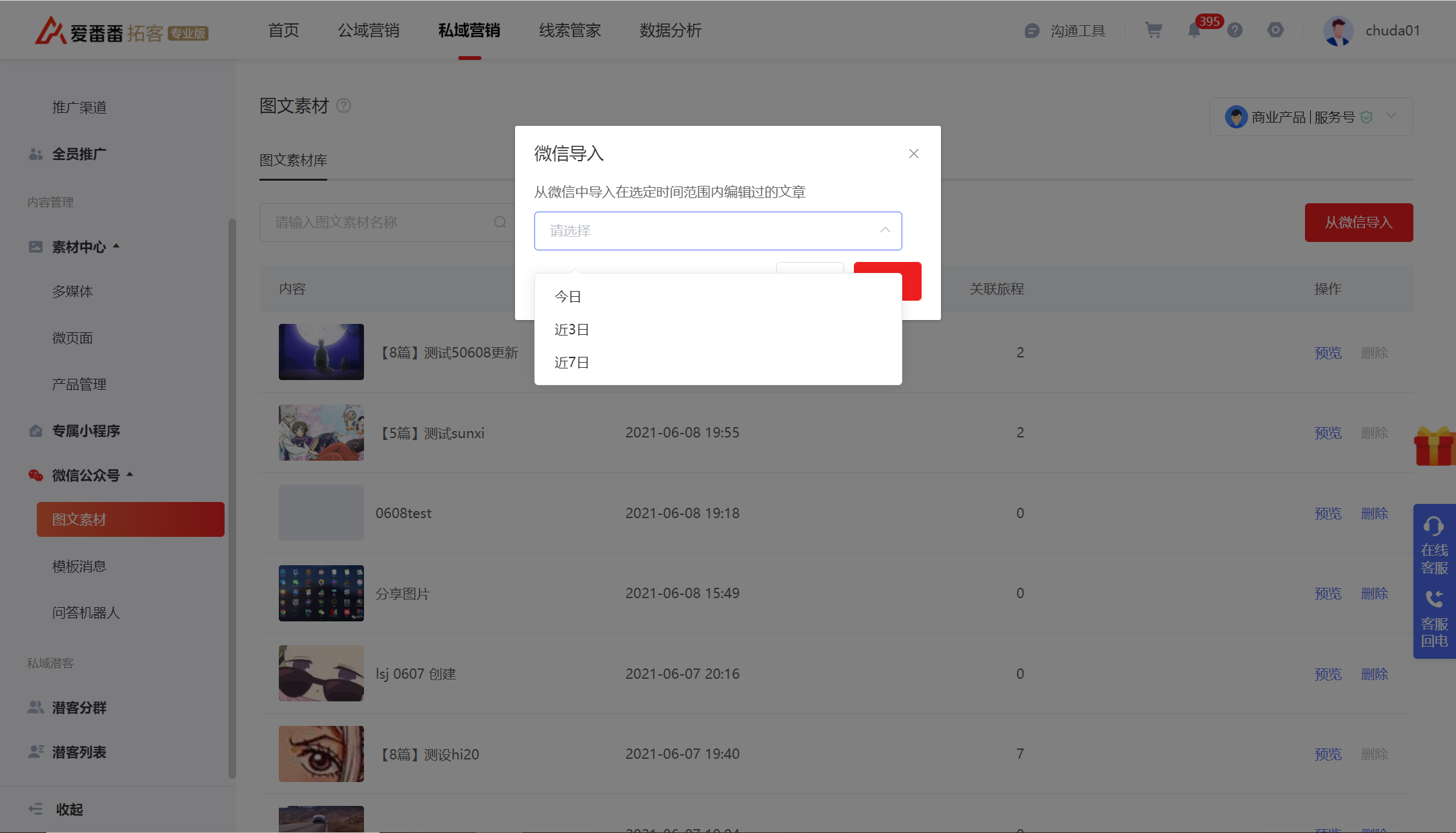Open 在线客服 headset support

click(x=1434, y=545)
